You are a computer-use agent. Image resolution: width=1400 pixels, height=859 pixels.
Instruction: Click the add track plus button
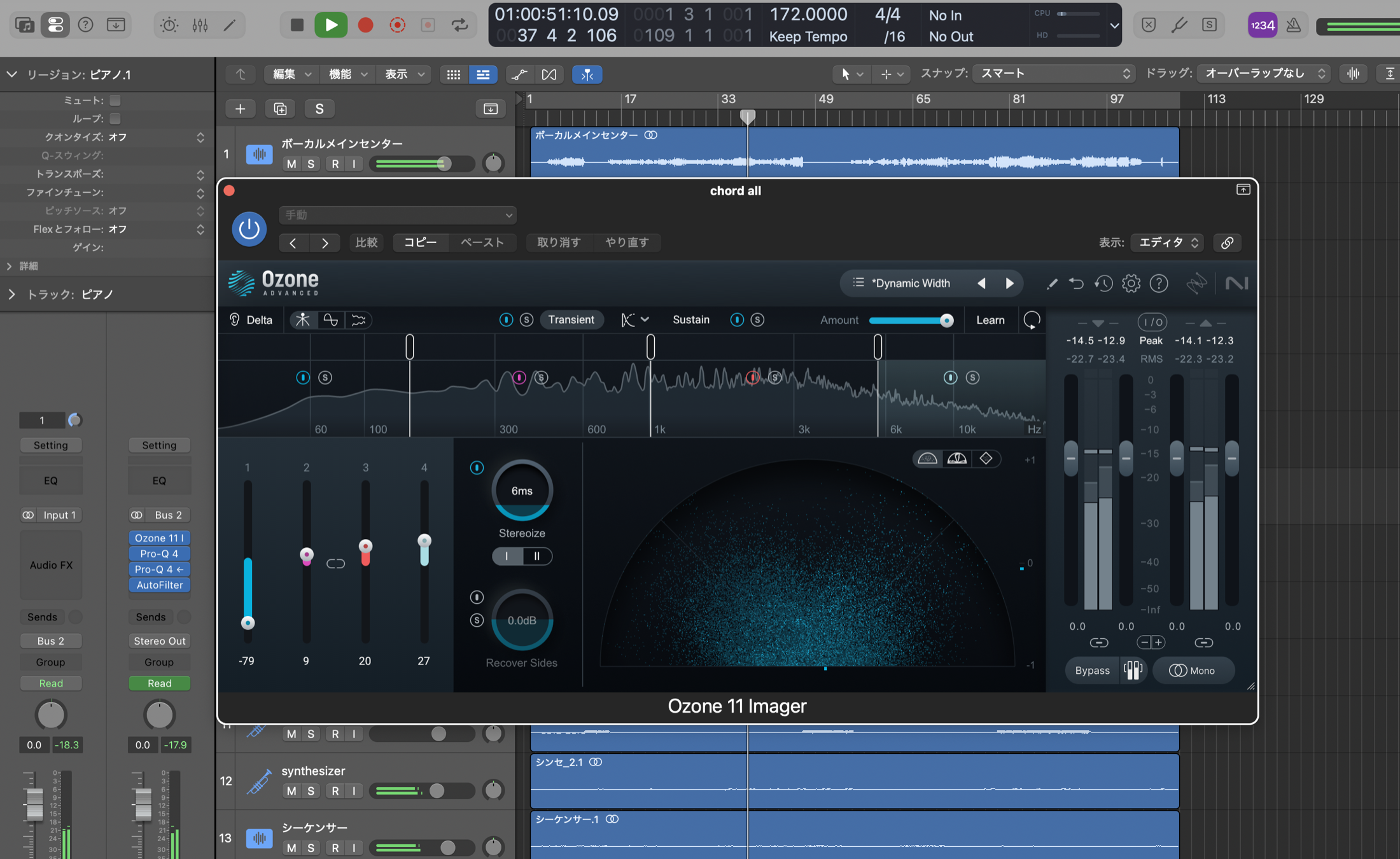(240, 109)
